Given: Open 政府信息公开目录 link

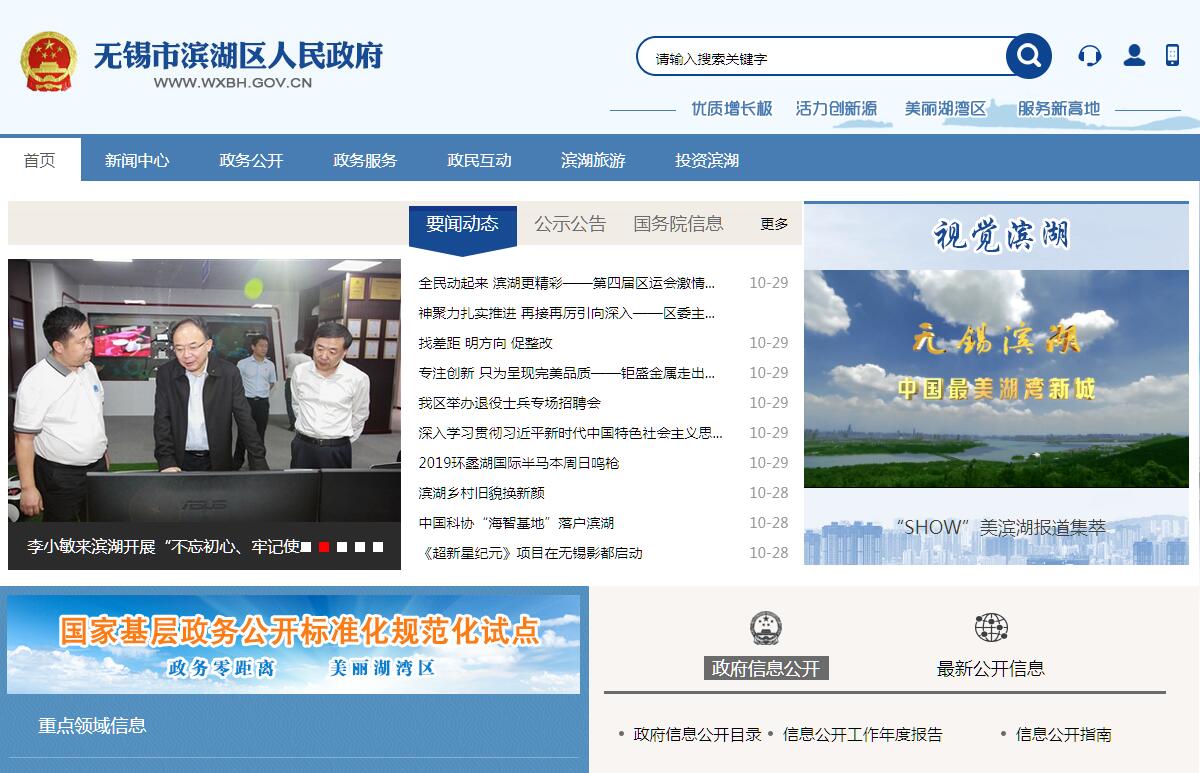Looking at the screenshot, I should point(697,734).
